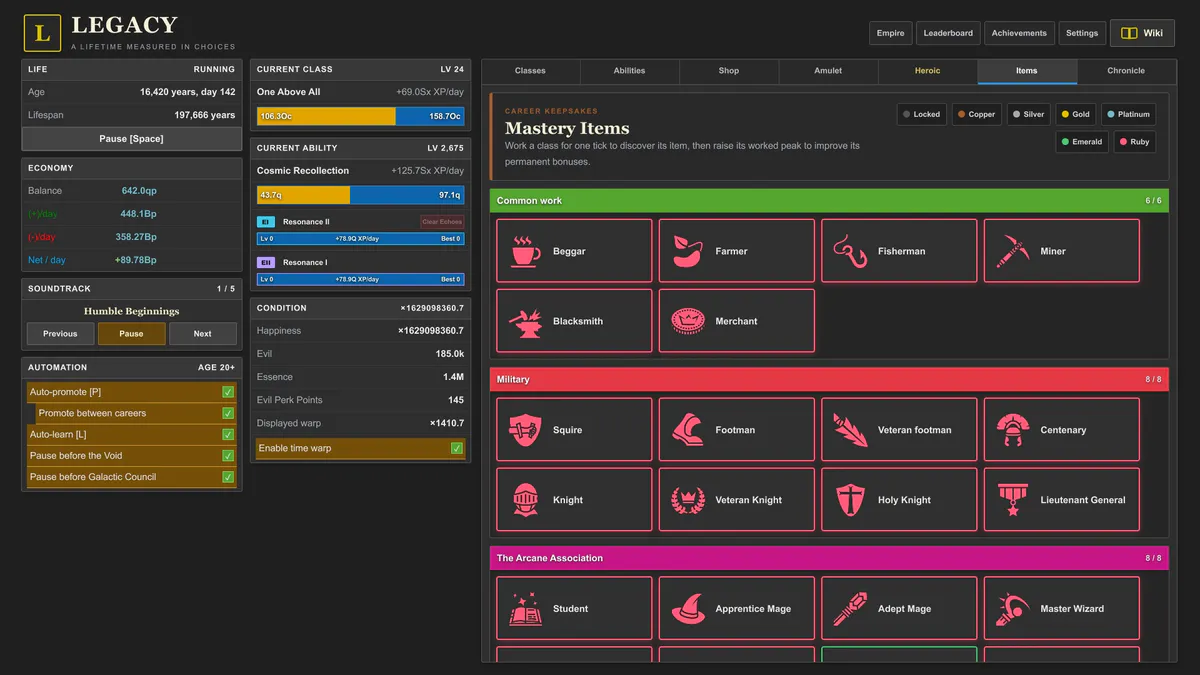The height and width of the screenshot is (675, 1200).
Task: Go to the Shop tab
Action: click(x=729, y=71)
